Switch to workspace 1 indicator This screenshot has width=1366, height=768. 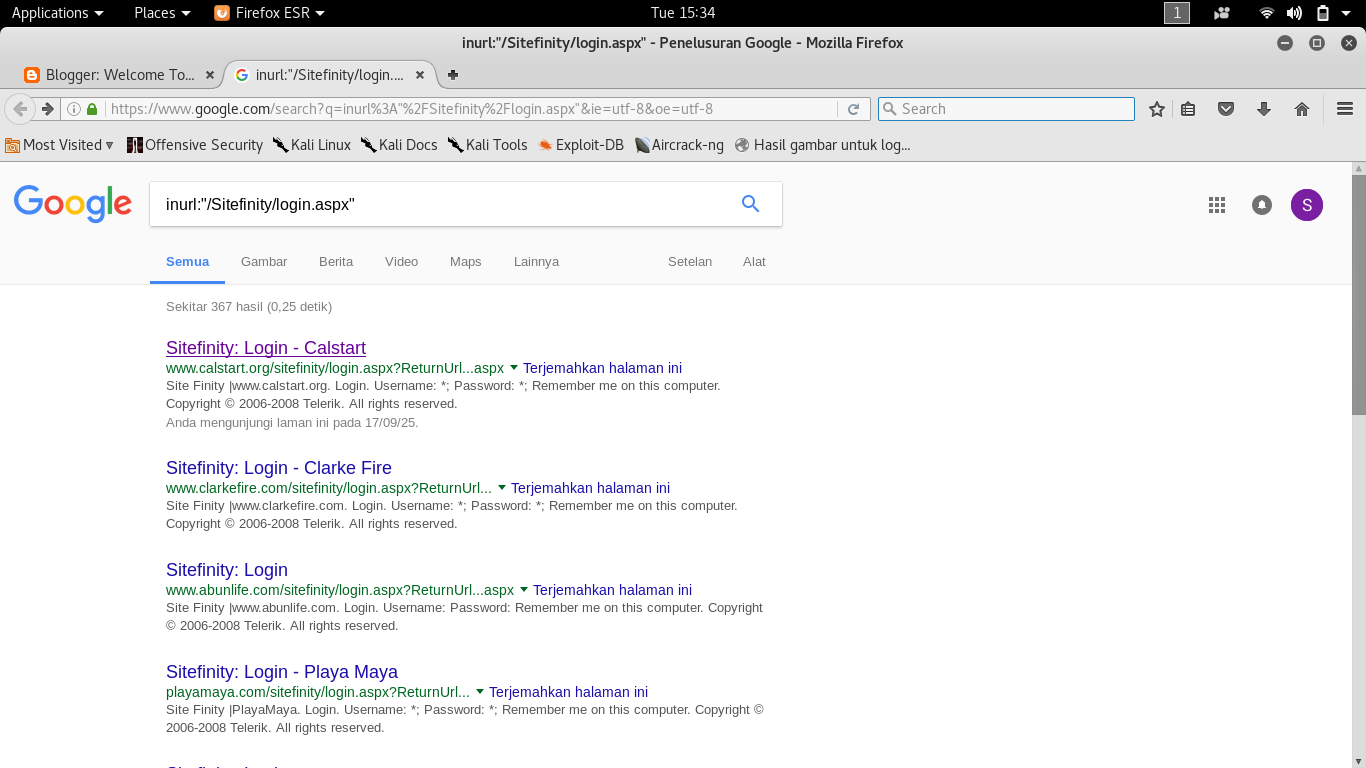tap(1177, 13)
